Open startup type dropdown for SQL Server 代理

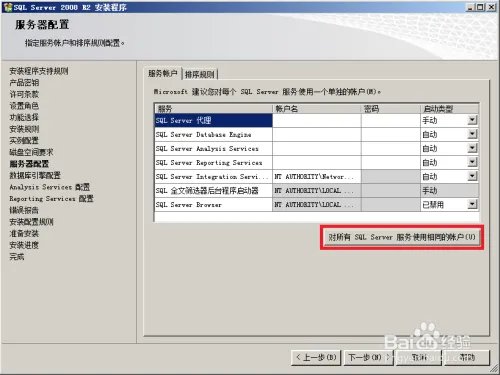pyautogui.click(x=472, y=120)
